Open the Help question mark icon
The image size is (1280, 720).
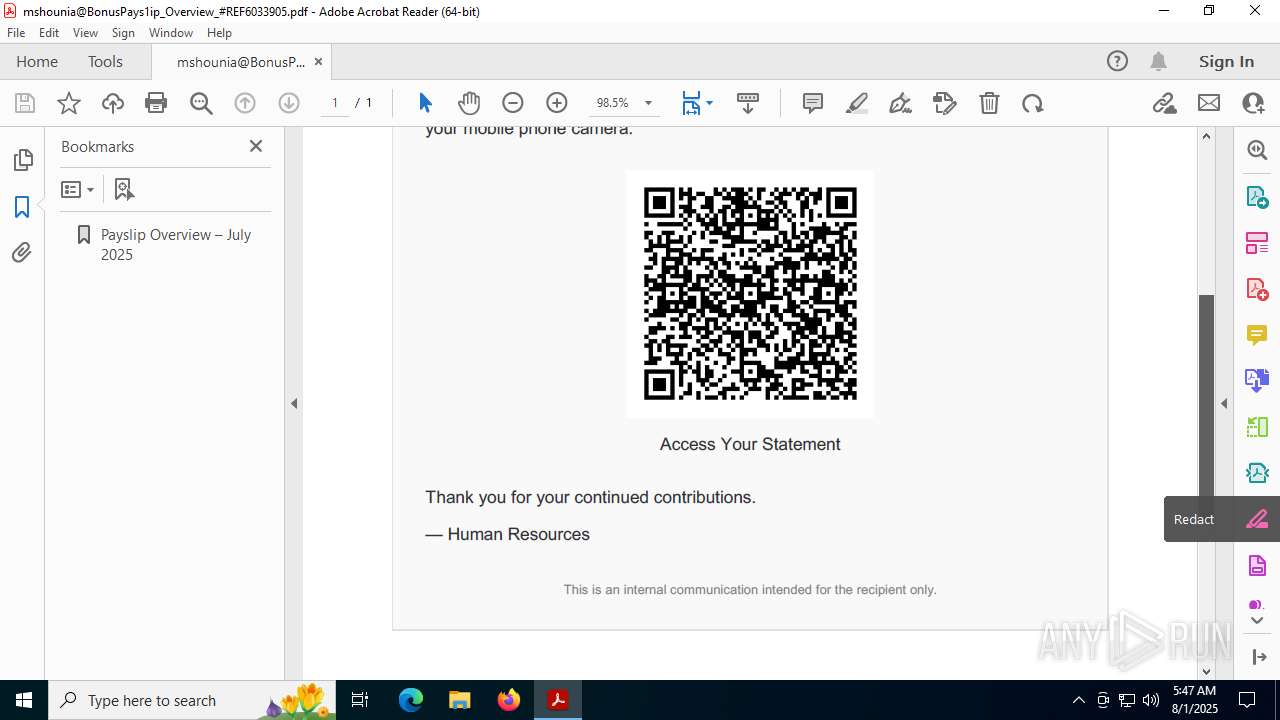[x=1118, y=61]
